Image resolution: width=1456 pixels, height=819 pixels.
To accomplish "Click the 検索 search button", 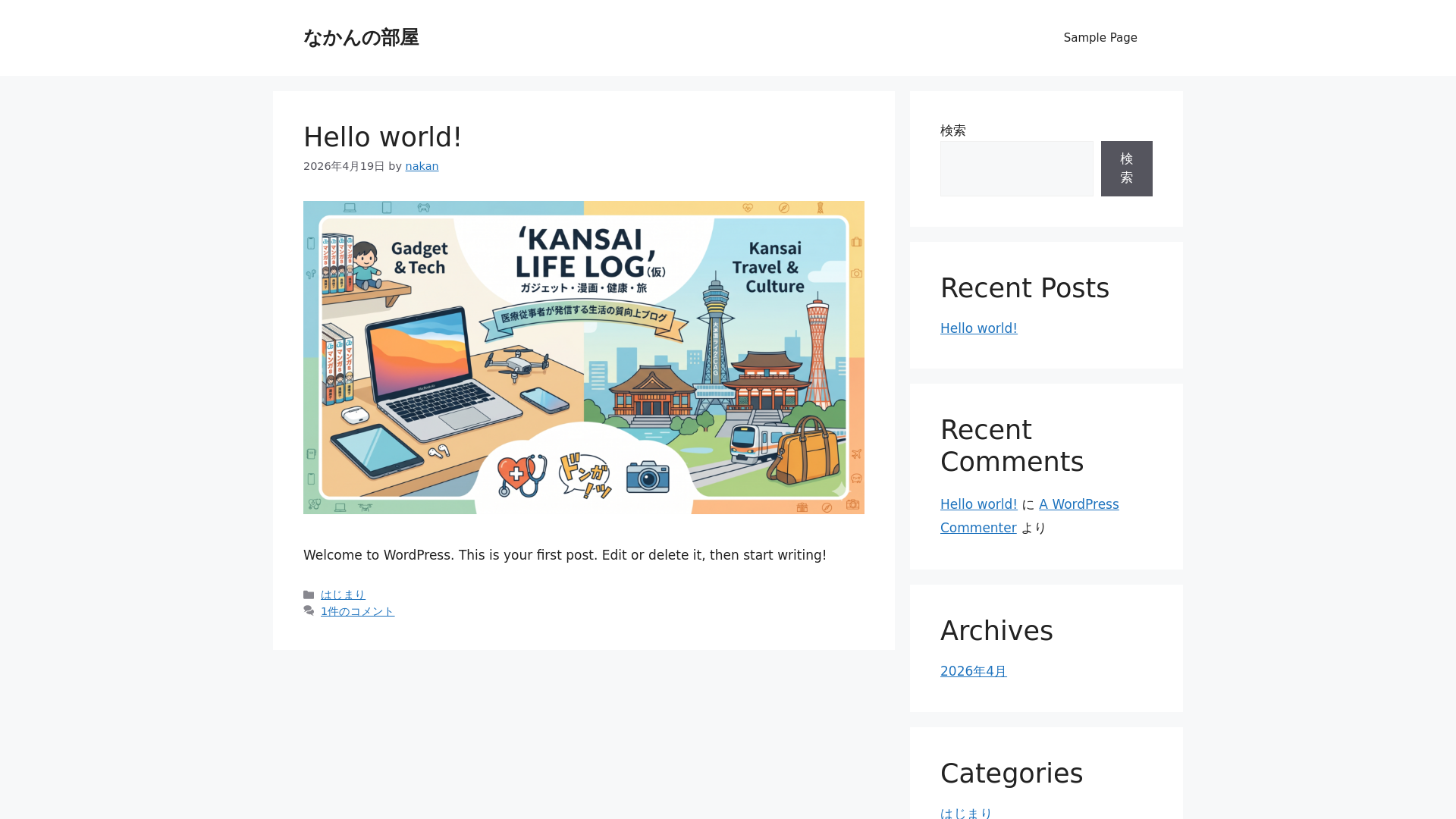I will 1127,168.
